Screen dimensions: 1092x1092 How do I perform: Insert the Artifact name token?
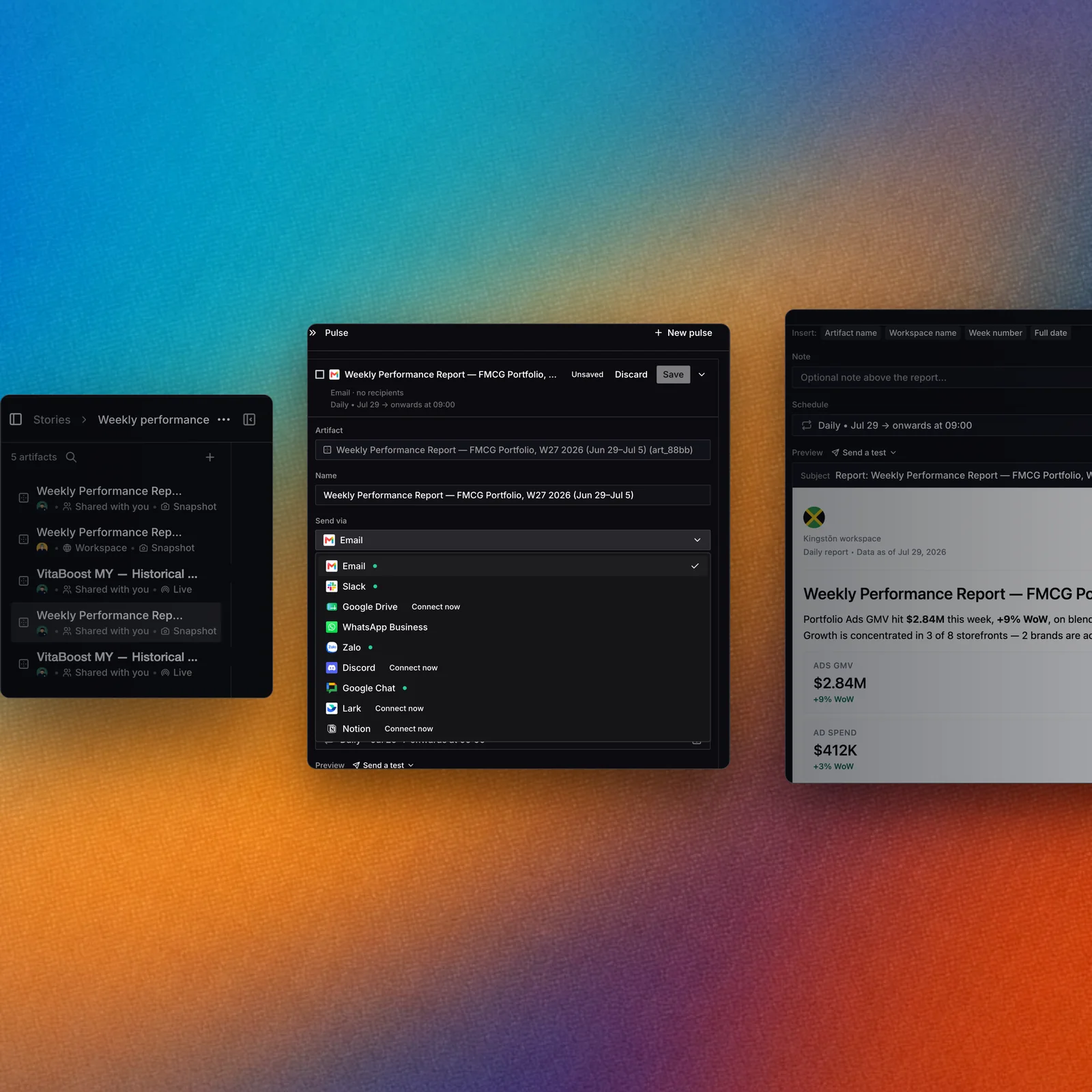(850, 333)
